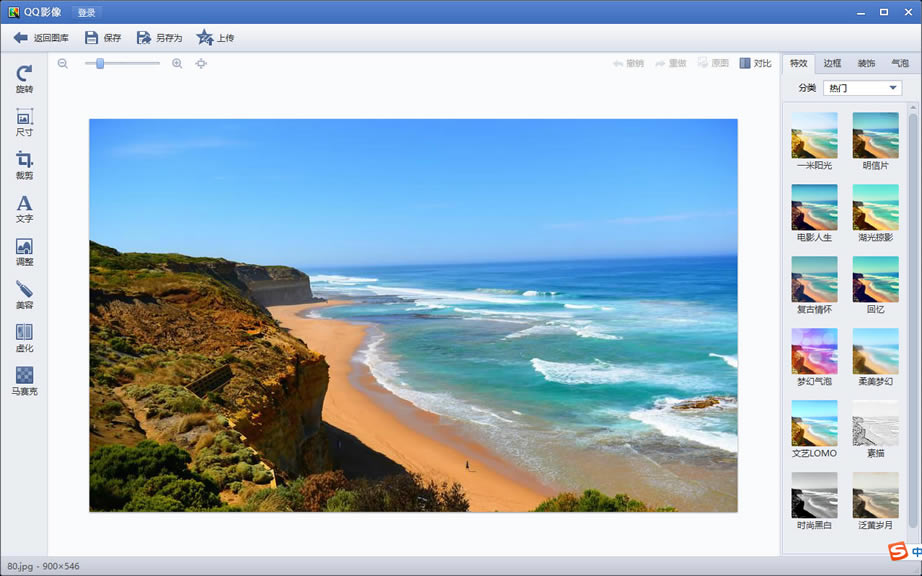Click the zoom in magnifier icon
Image resolution: width=922 pixels, height=576 pixels.
pos(177,63)
